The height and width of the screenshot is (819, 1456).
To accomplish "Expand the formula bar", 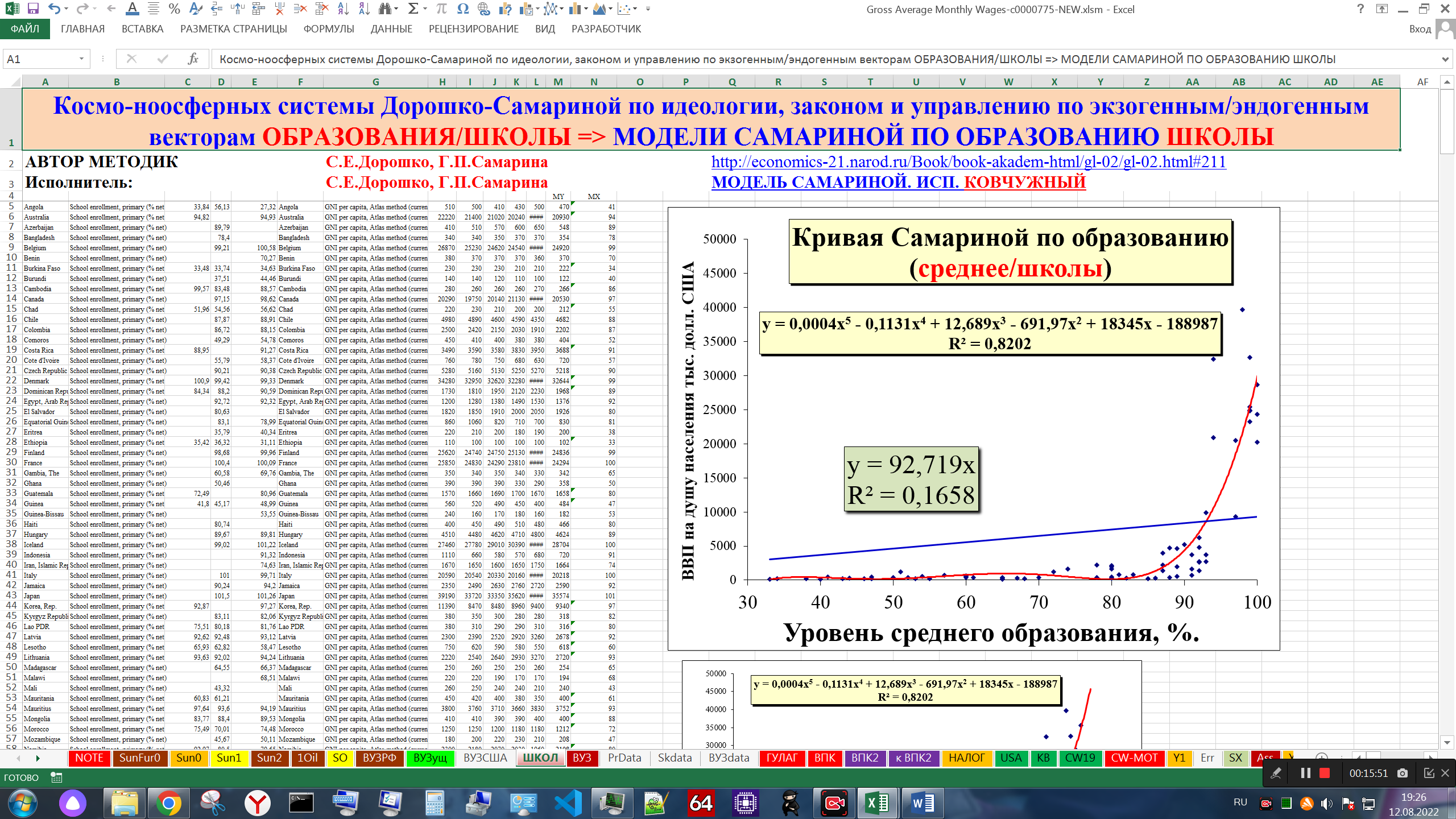I will click(x=1445, y=59).
